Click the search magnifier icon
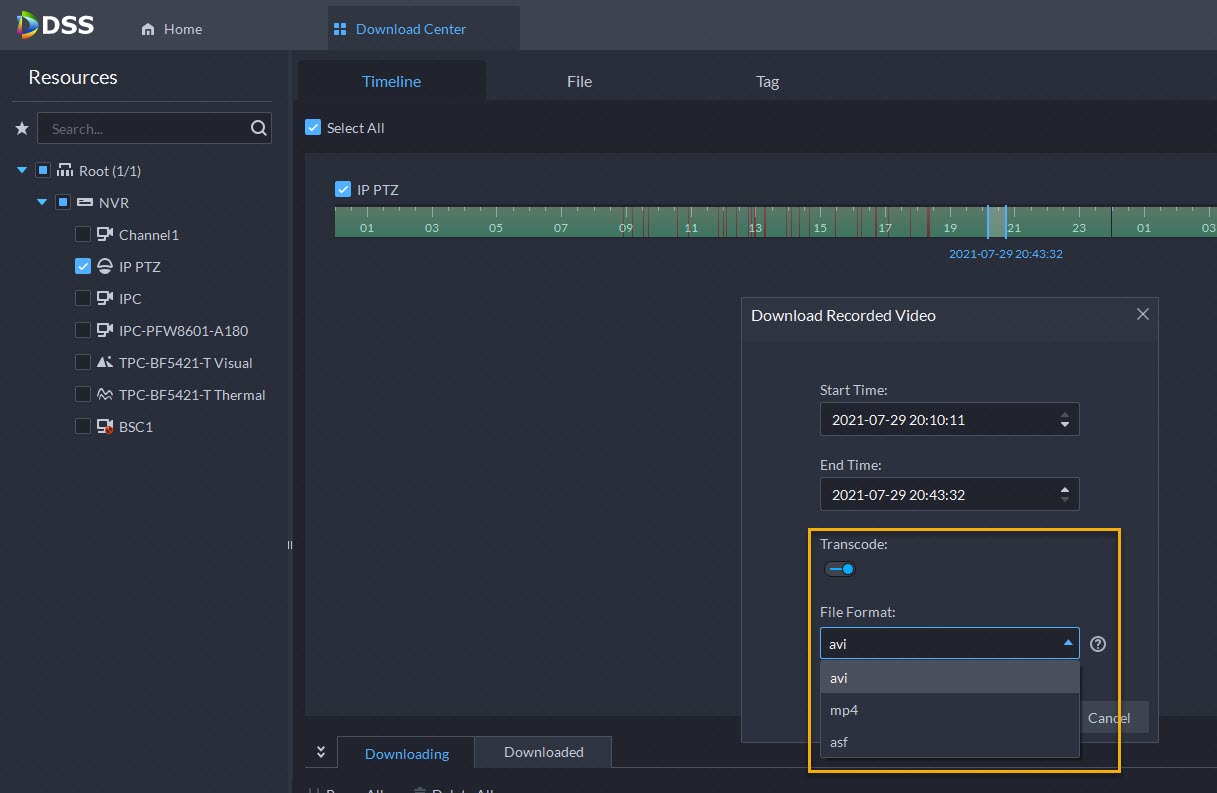Image resolution: width=1217 pixels, height=793 pixels. point(258,128)
